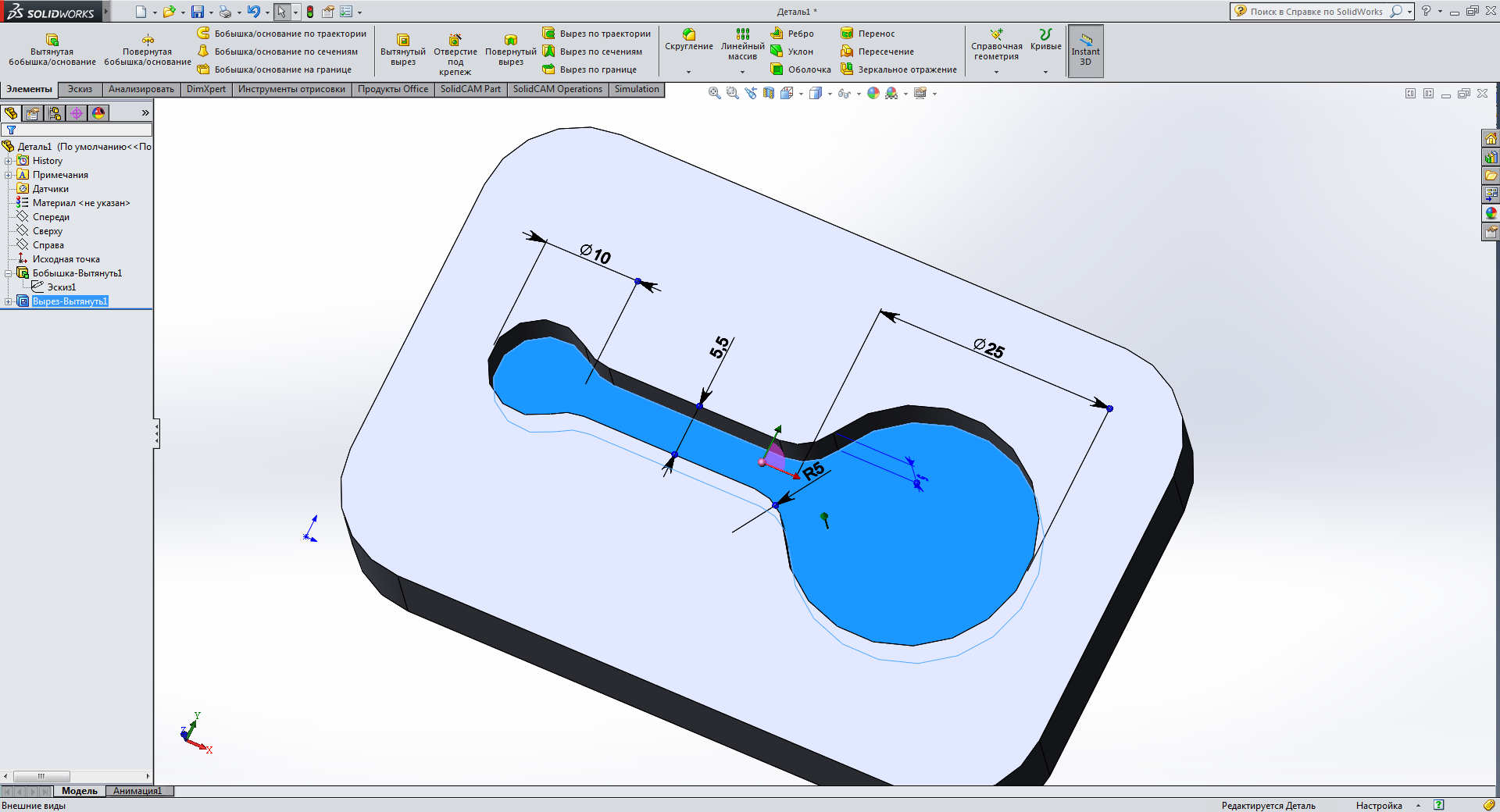Undo the last action with the Undo arrow

(253, 12)
